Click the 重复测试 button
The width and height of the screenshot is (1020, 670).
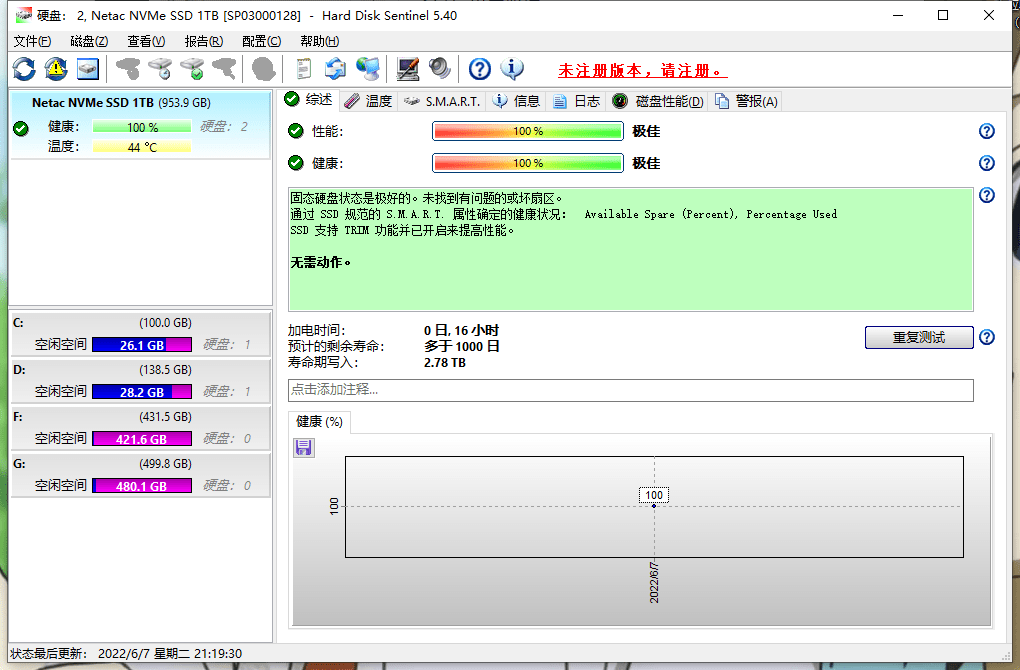(918, 337)
